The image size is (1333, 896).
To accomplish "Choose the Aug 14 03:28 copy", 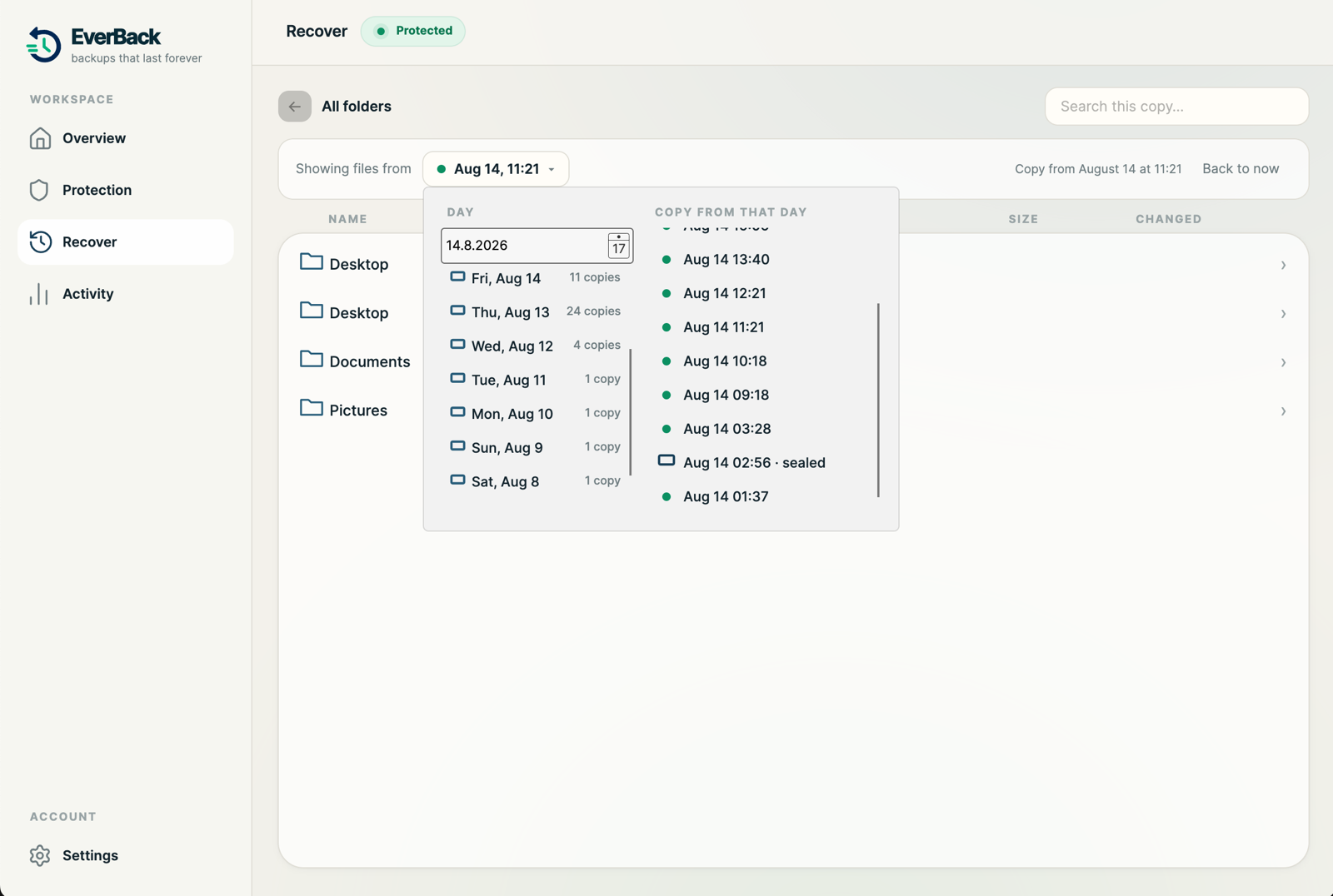I will pos(762,429).
